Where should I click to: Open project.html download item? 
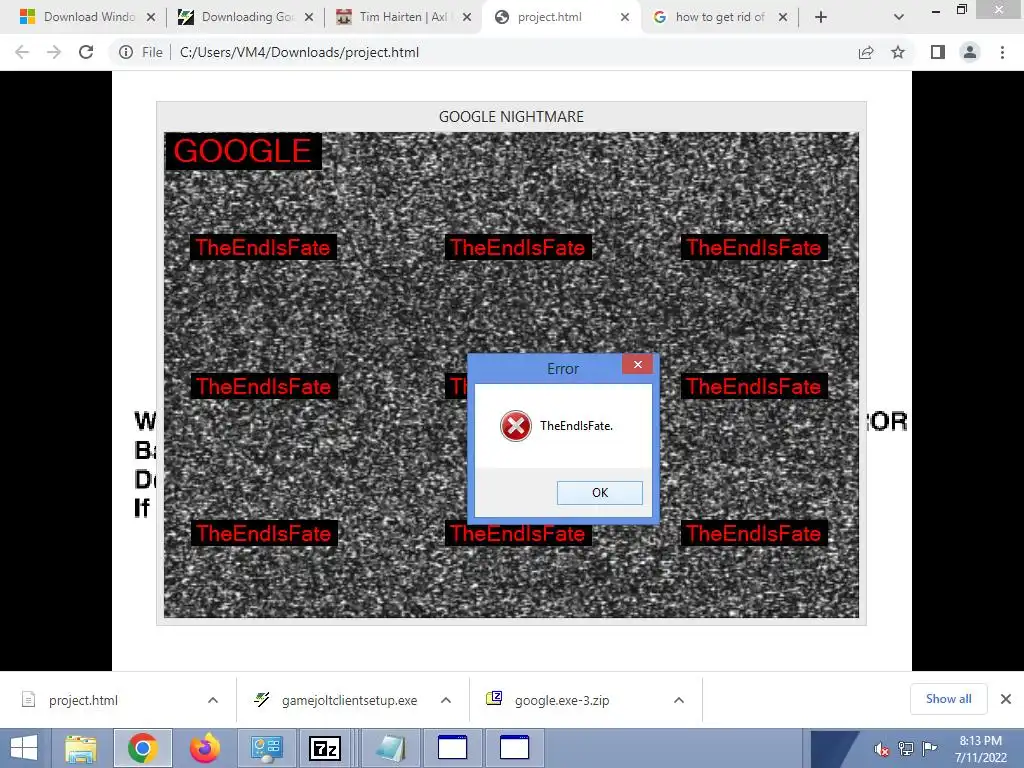pos(83,700)
